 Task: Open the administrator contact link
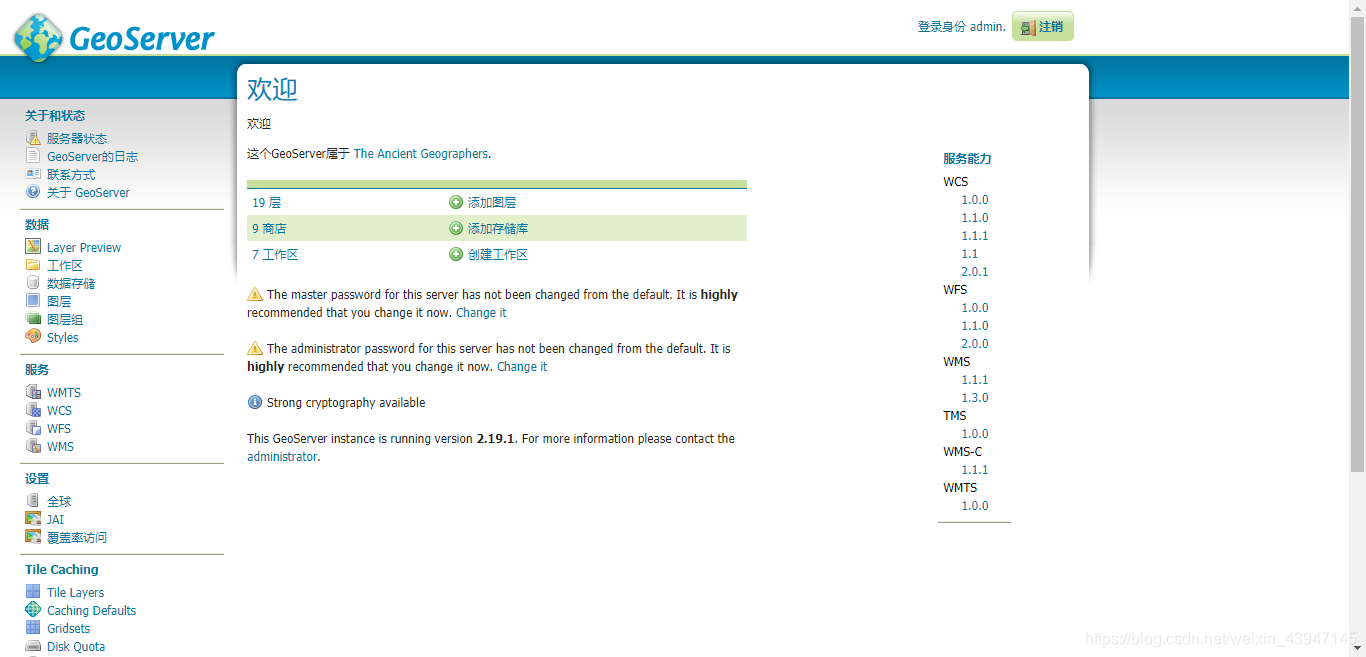[282, 457]
